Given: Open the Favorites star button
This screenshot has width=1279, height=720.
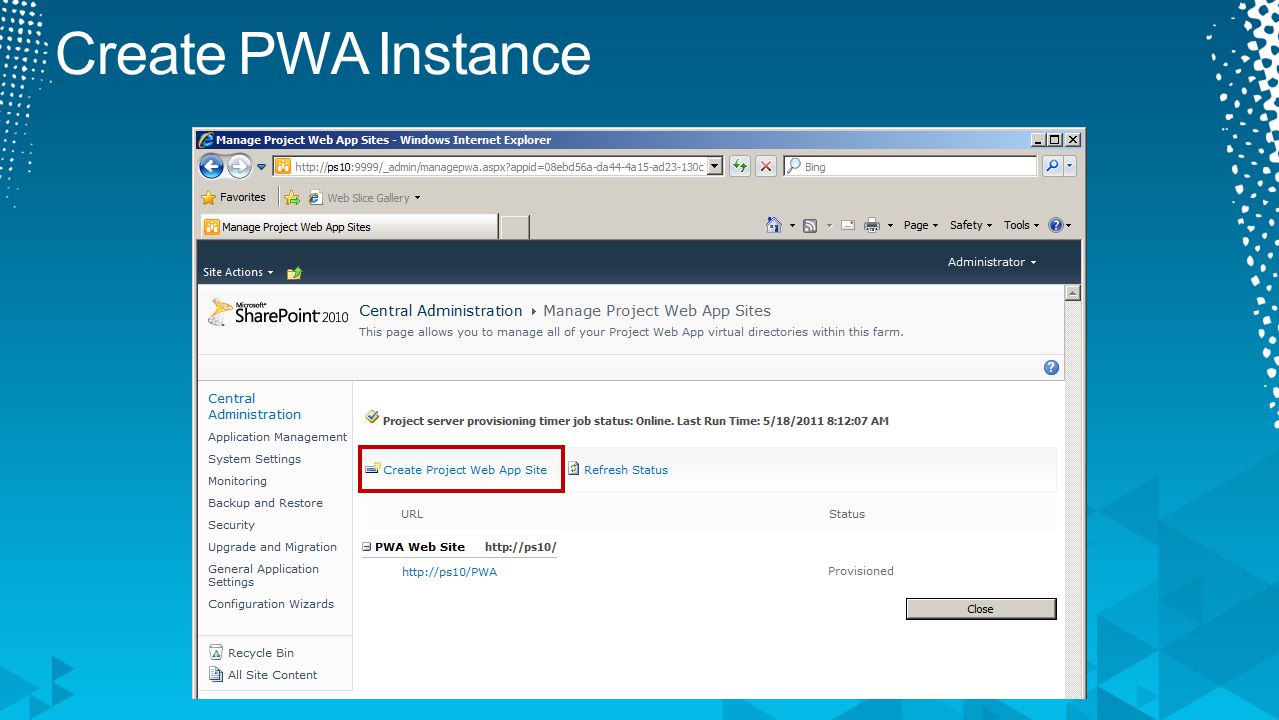Looking at the screenshot, I should 234,197.
